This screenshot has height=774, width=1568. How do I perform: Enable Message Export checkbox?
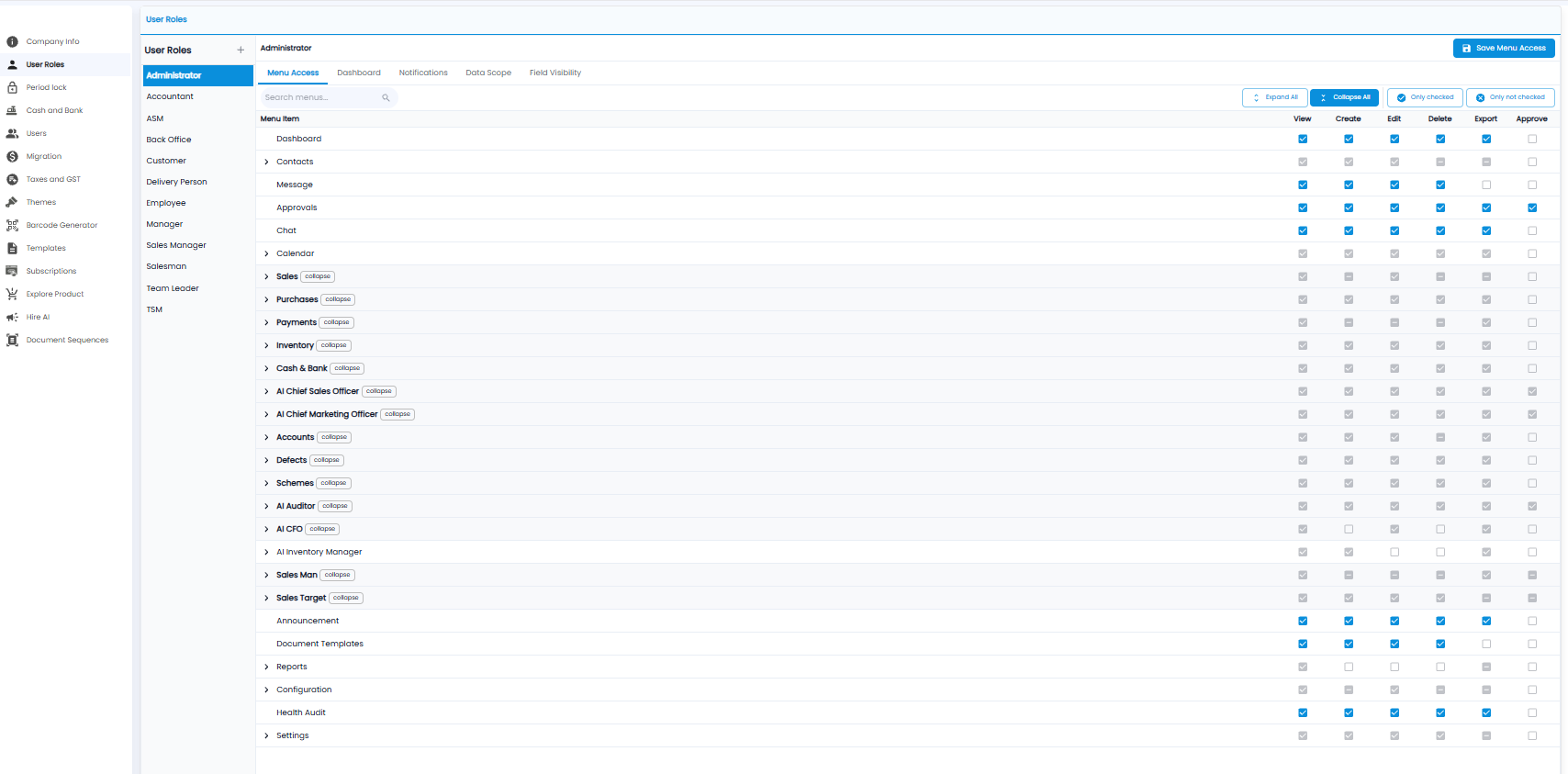[1486, 185]
